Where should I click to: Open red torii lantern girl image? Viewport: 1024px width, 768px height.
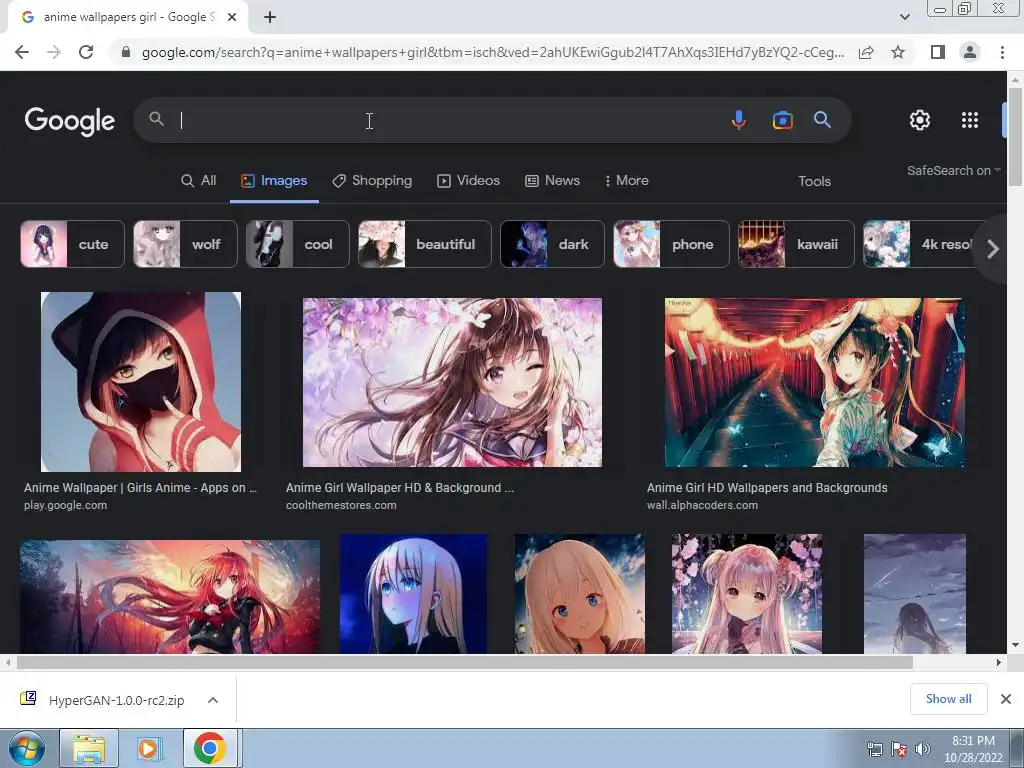click(x=814, y=383)
